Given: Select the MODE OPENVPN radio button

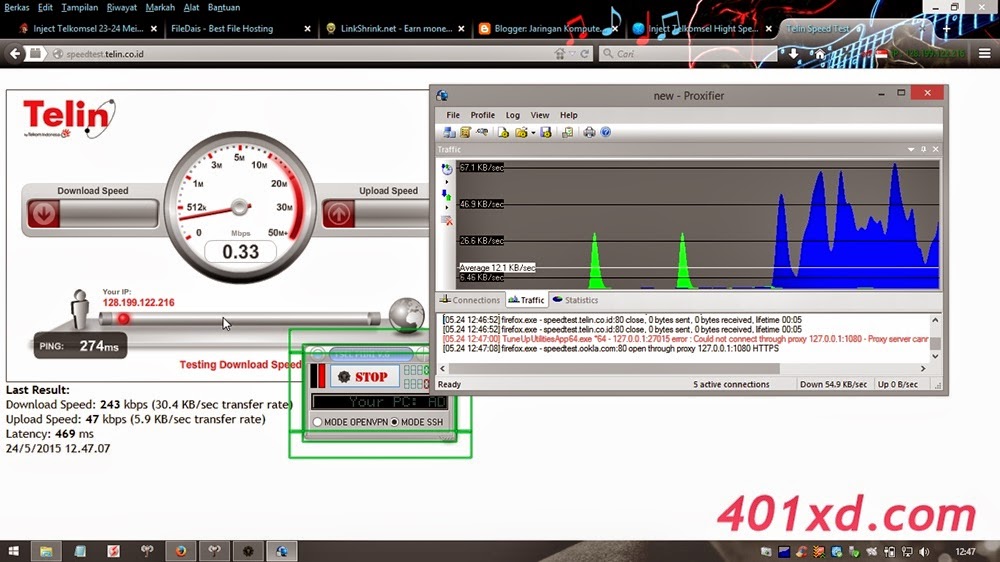Looking at the screenshot, I should point(317,422).
